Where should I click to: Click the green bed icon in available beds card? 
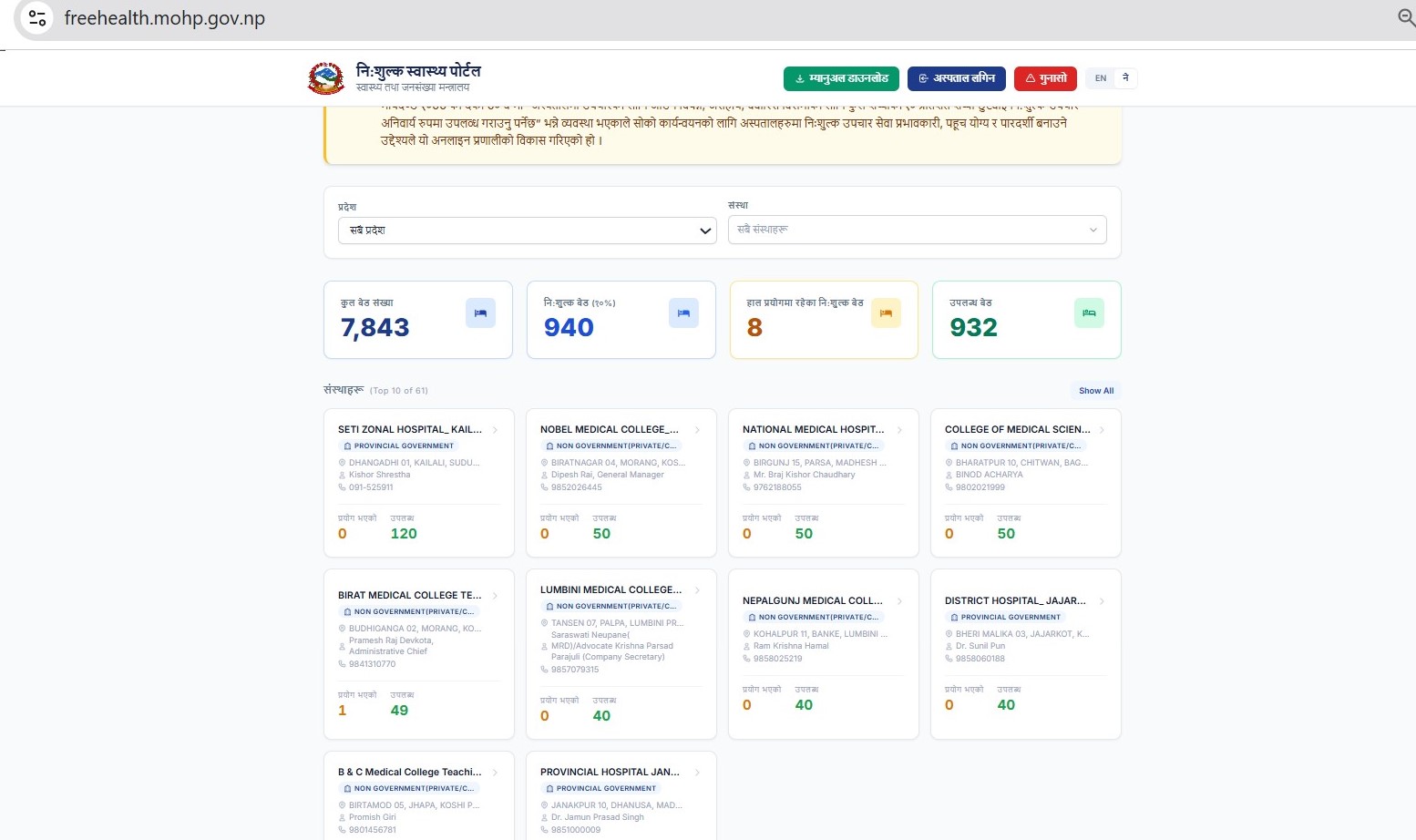point(1089,313)
